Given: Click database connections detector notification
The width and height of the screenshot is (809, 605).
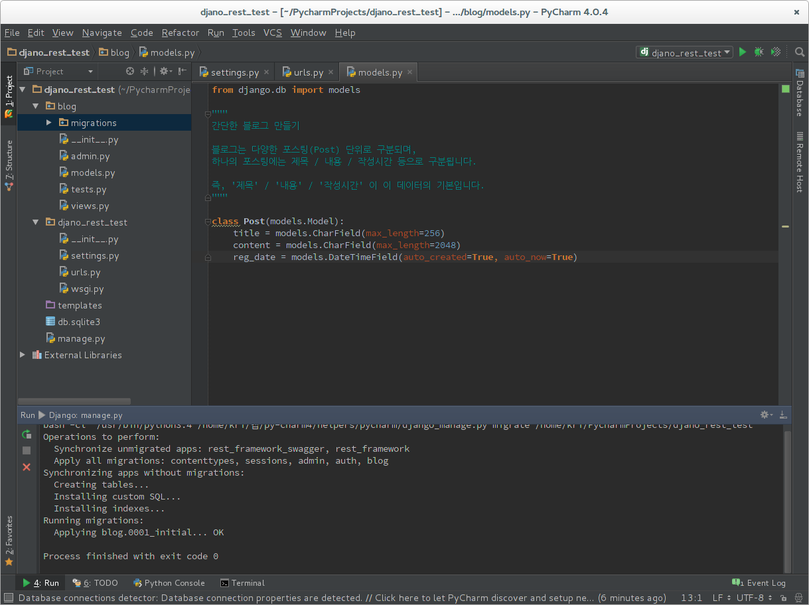Looking at the screenshot, I should (342, 598).
